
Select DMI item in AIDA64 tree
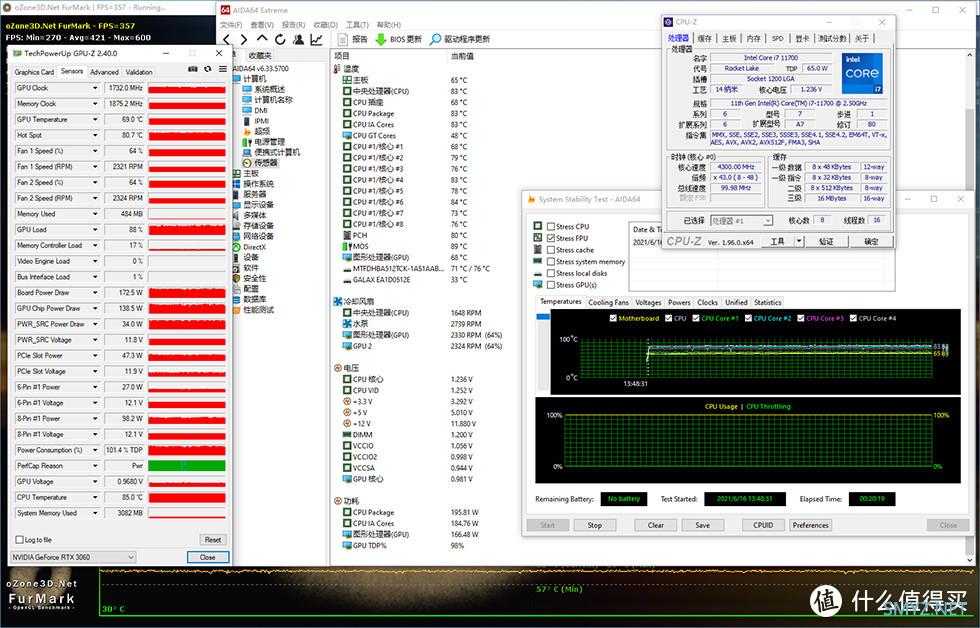pyautogui.click(x=255, y=111)
